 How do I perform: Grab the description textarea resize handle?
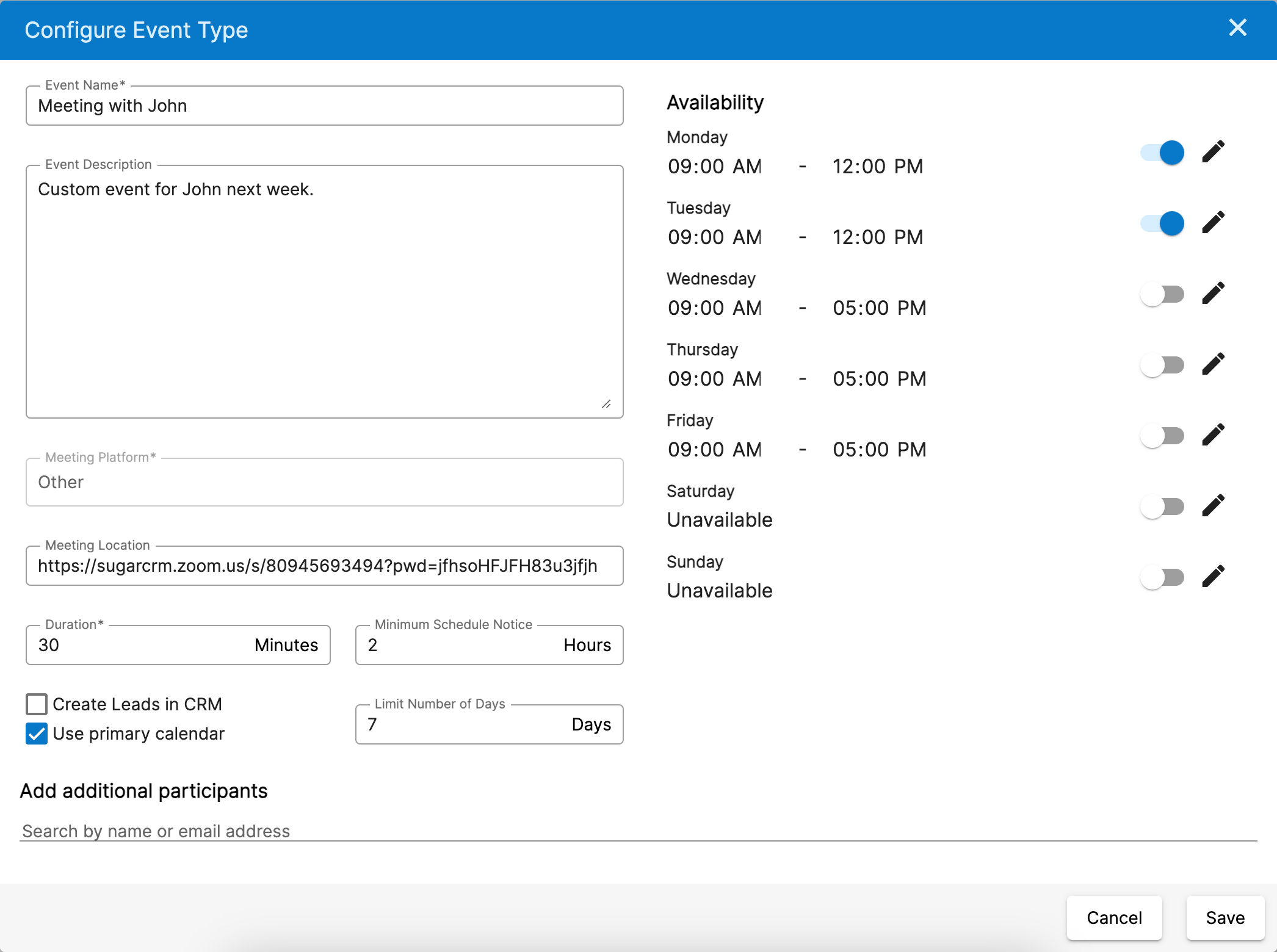[606, 404]
